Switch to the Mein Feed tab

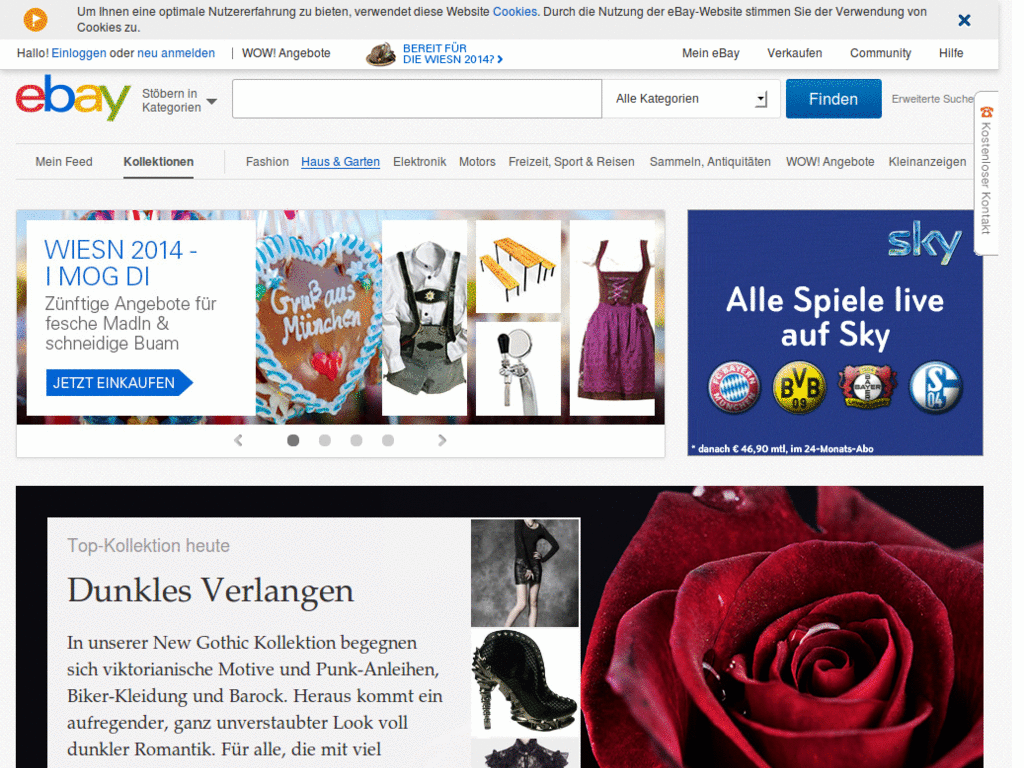[64, 161]
